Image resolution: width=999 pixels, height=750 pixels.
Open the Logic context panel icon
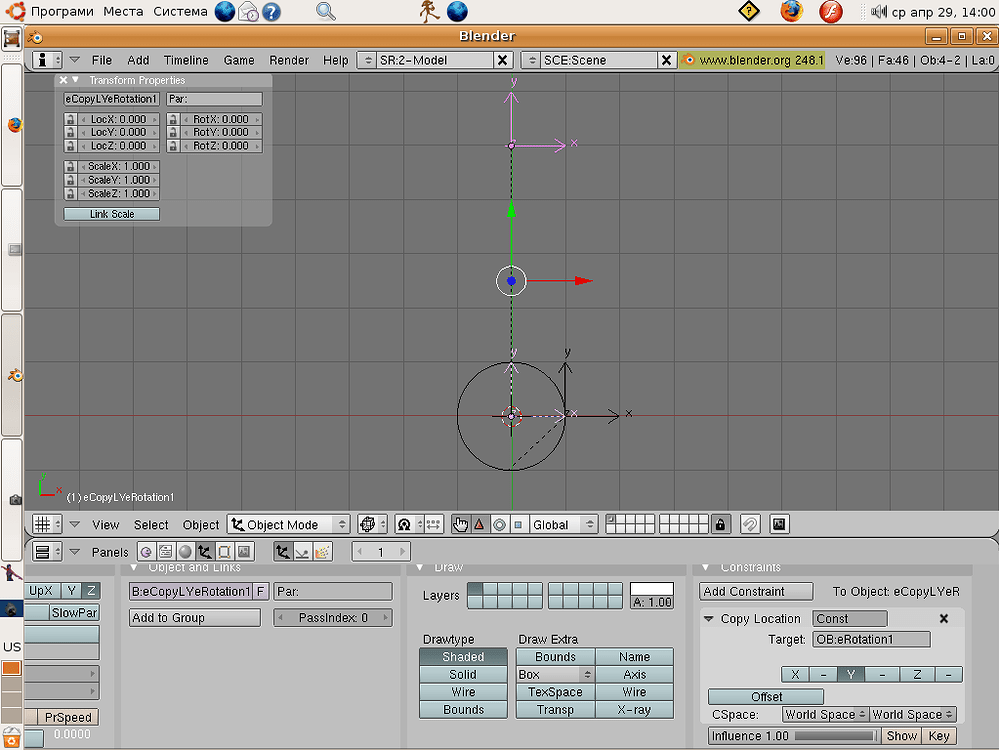[x=146, y=552]
